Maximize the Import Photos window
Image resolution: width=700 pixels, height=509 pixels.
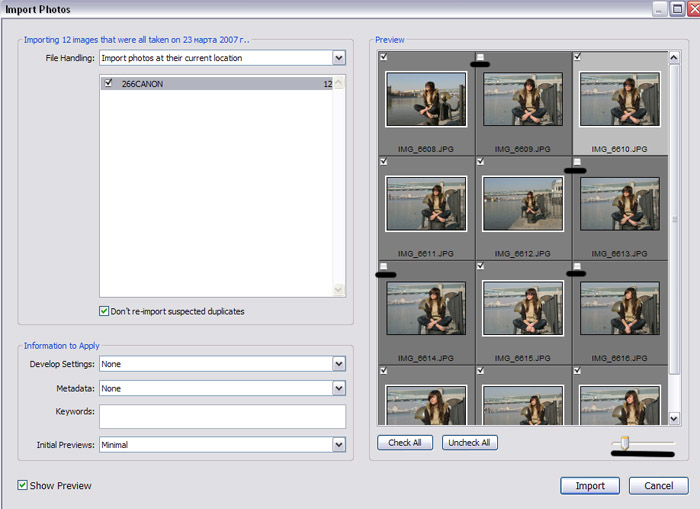[677, 8]
